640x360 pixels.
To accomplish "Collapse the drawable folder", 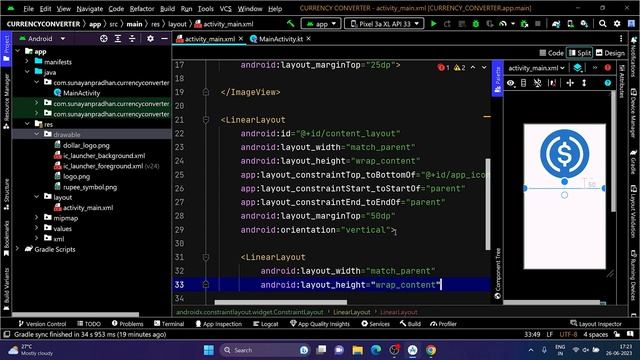I will tap(37, 134).
